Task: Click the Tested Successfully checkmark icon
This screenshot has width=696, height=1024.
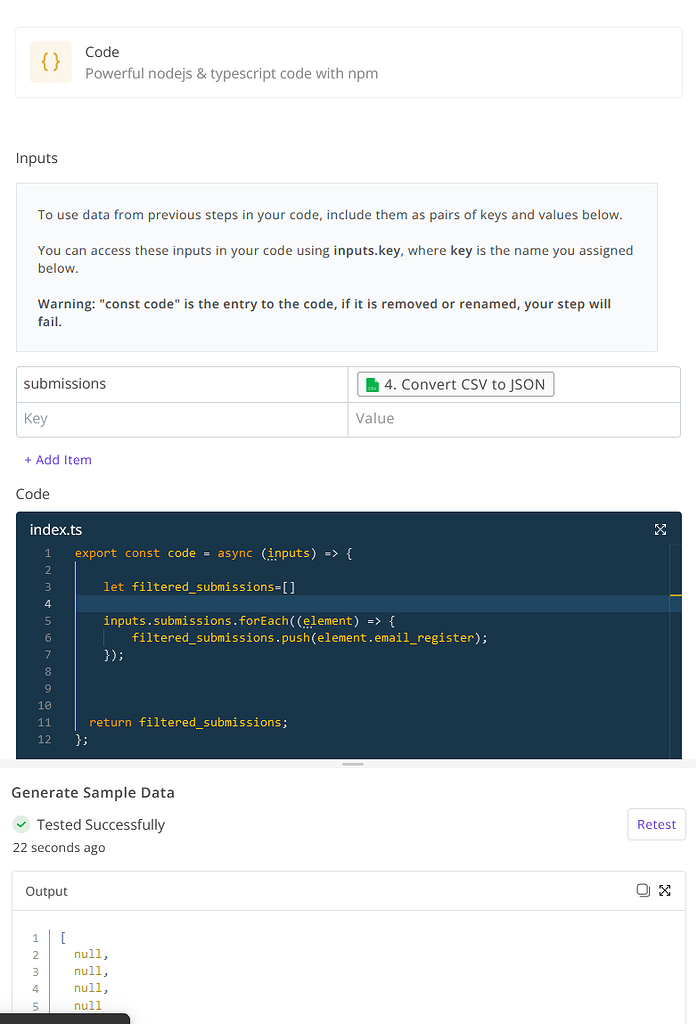Action: [21, 824]
